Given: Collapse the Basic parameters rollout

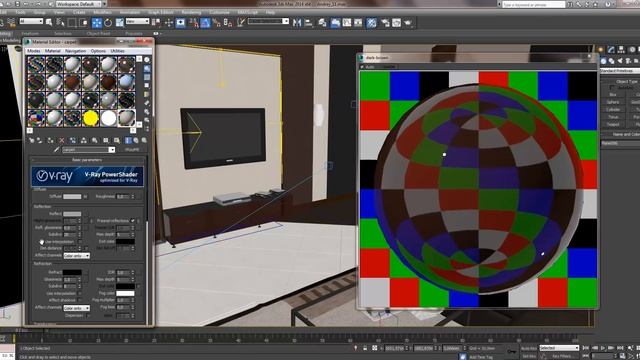Looking at the screenshot, I should pos(87,160).
